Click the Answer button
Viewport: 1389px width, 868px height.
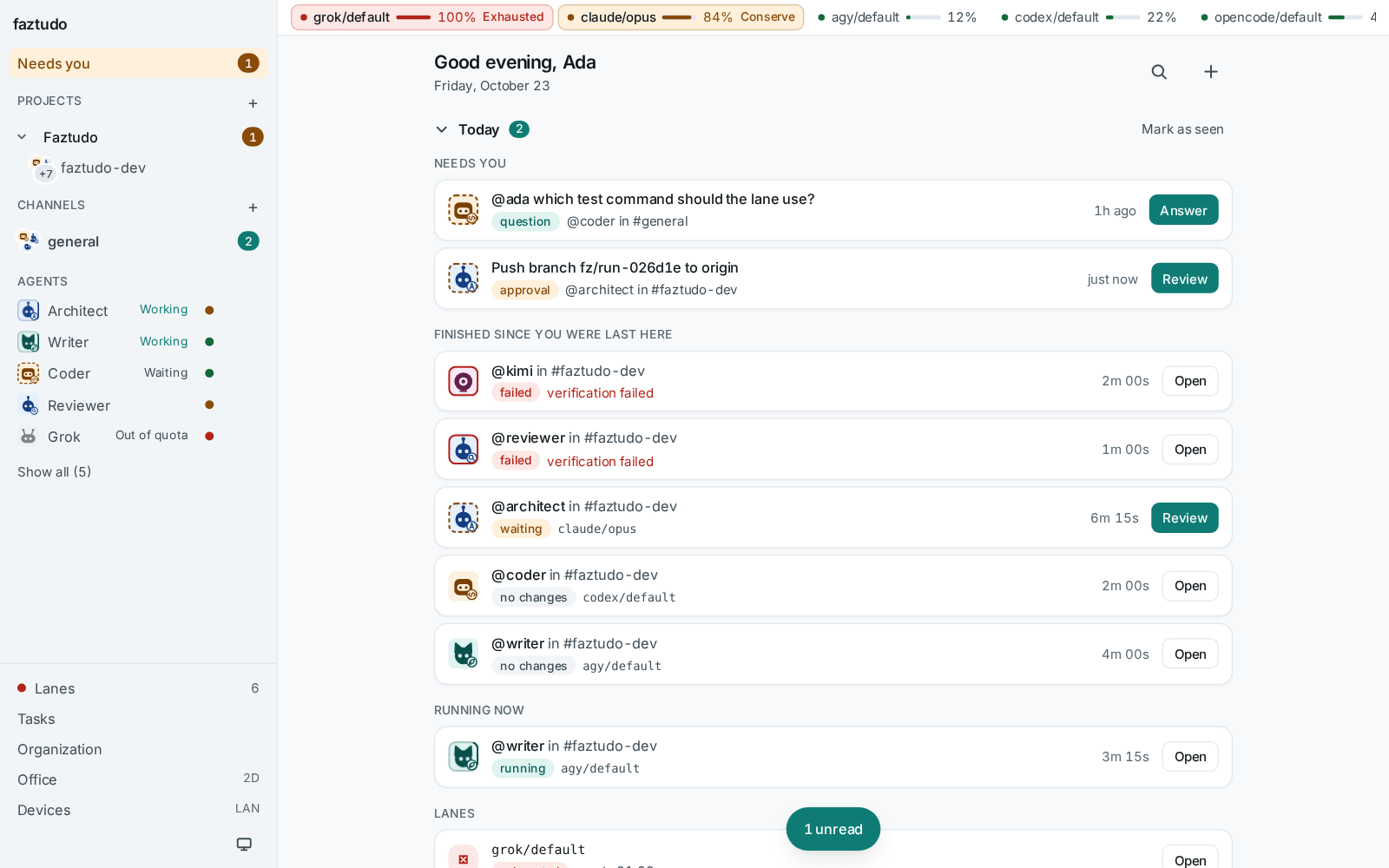(1183, 210)
